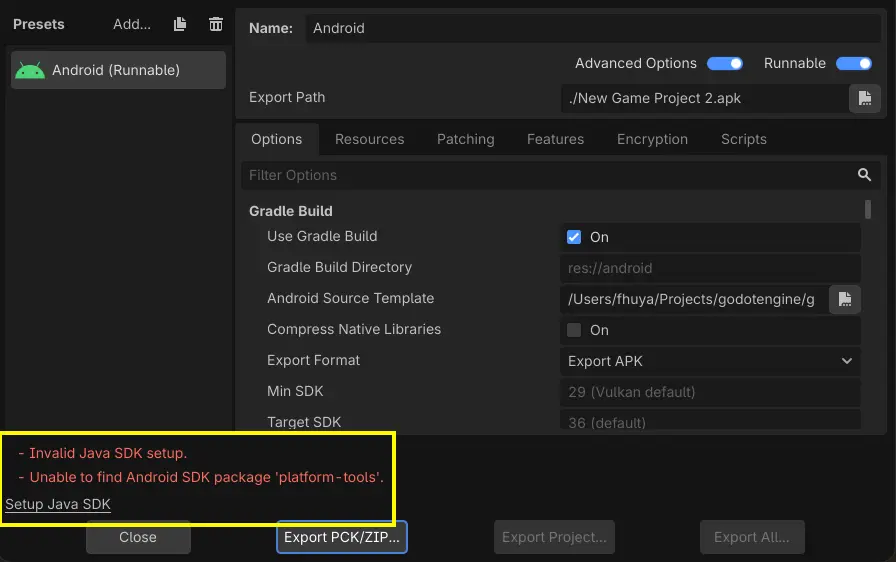896x562 pixels.
Task: Click the Android Source Template path field
Action: click(694, 299)
